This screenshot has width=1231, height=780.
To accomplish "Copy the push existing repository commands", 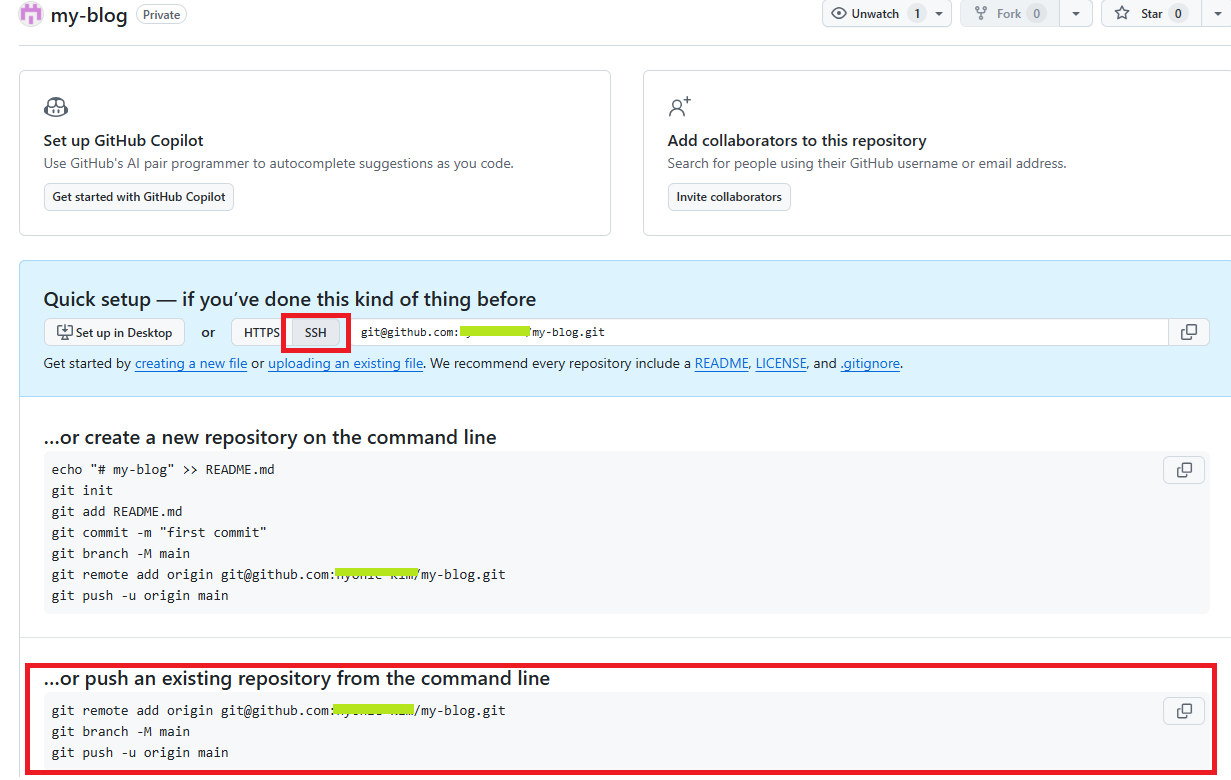I will coord(1184,711).
